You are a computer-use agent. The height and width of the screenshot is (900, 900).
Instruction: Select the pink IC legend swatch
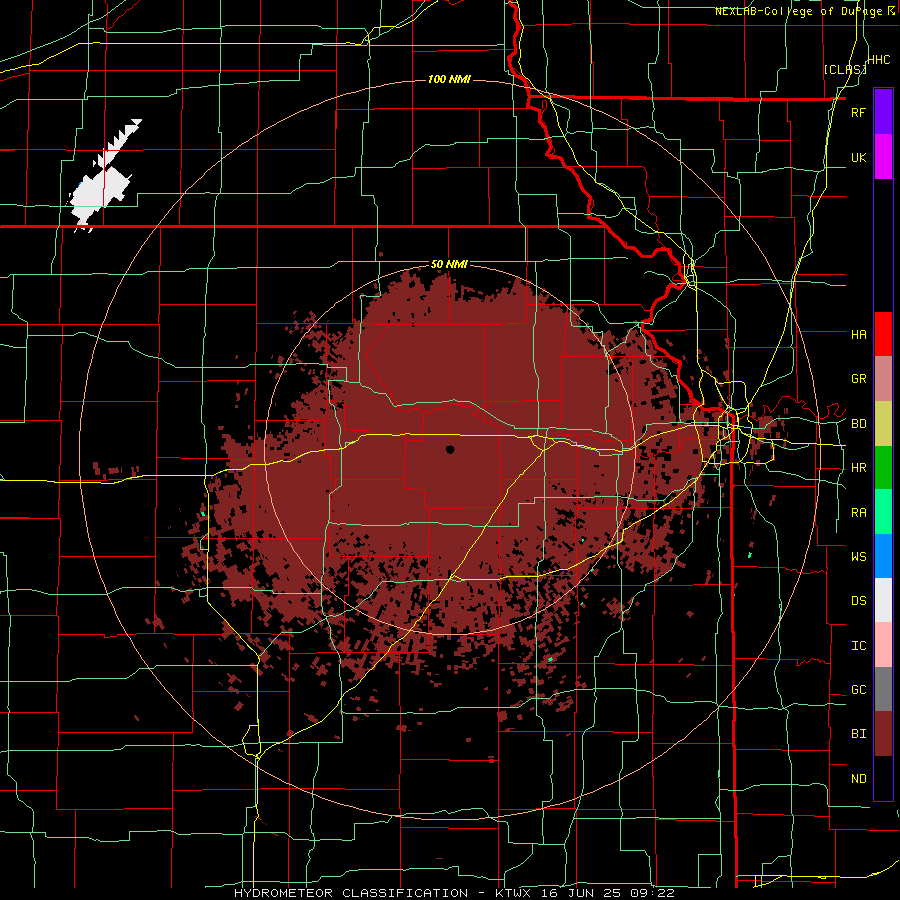883,645
